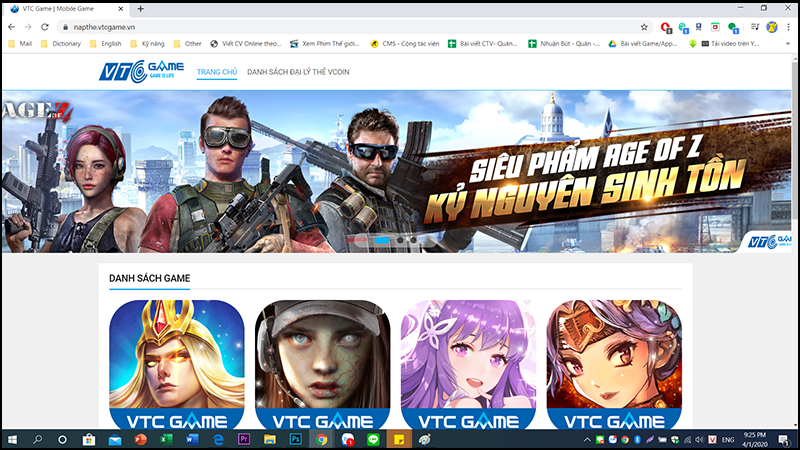Select the TRANG CHỦ menu tab
The width and height of the screenshot is (800, 450).
(217, 72)
